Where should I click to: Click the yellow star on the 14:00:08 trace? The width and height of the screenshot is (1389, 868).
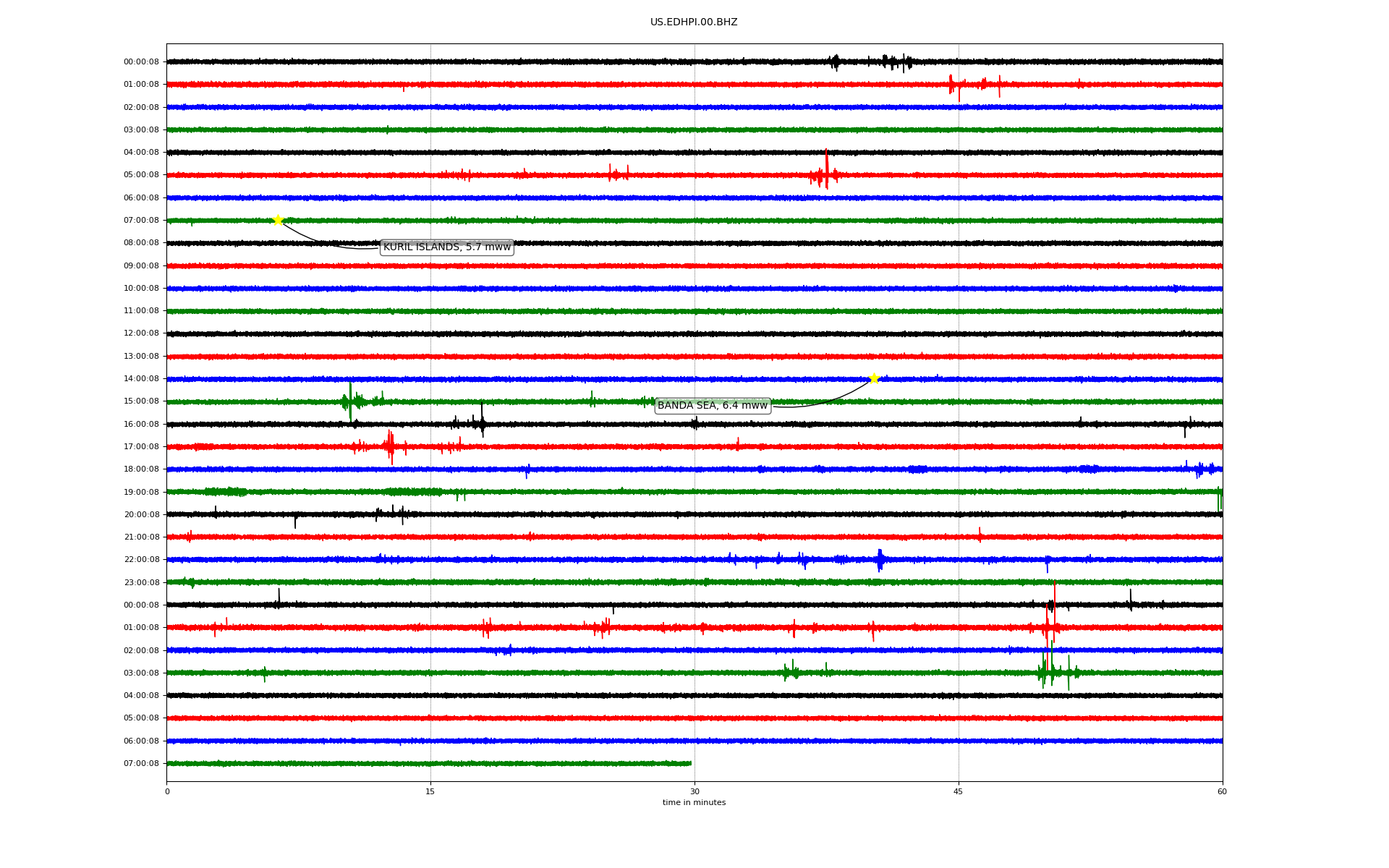point(874,378)
